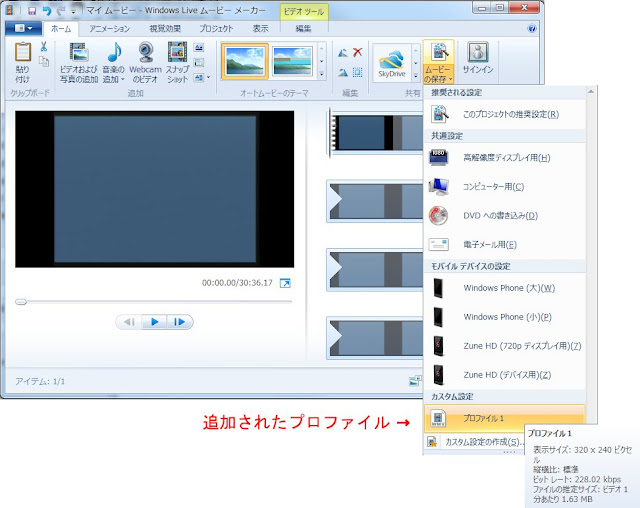The height and width of the screenshot is (508, 640).
Task: Click the Redo arrow in the title bar
Action: pos(61,11)
